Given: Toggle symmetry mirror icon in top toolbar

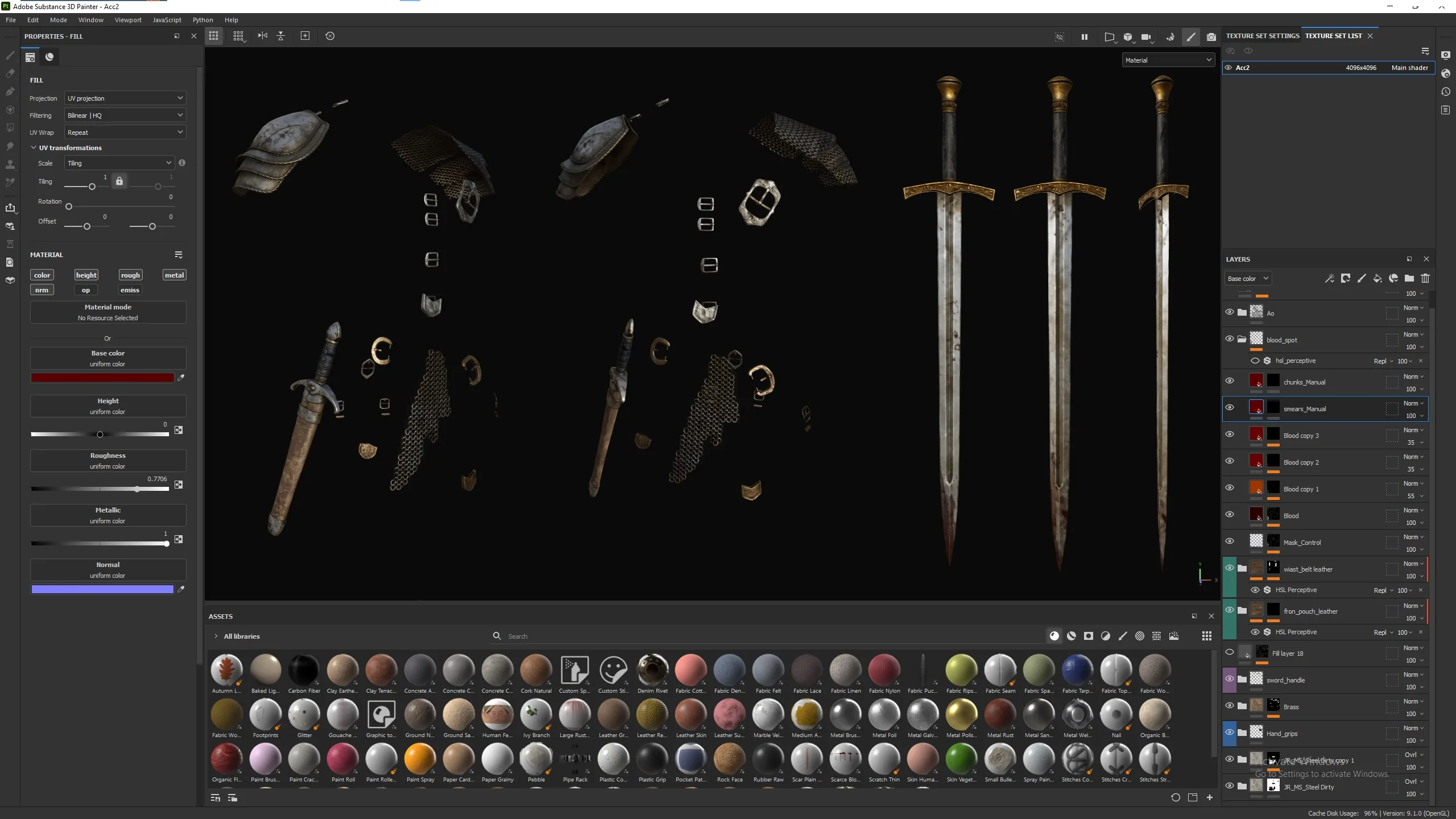Looking at the screenshot, I should tap(262, 36).
